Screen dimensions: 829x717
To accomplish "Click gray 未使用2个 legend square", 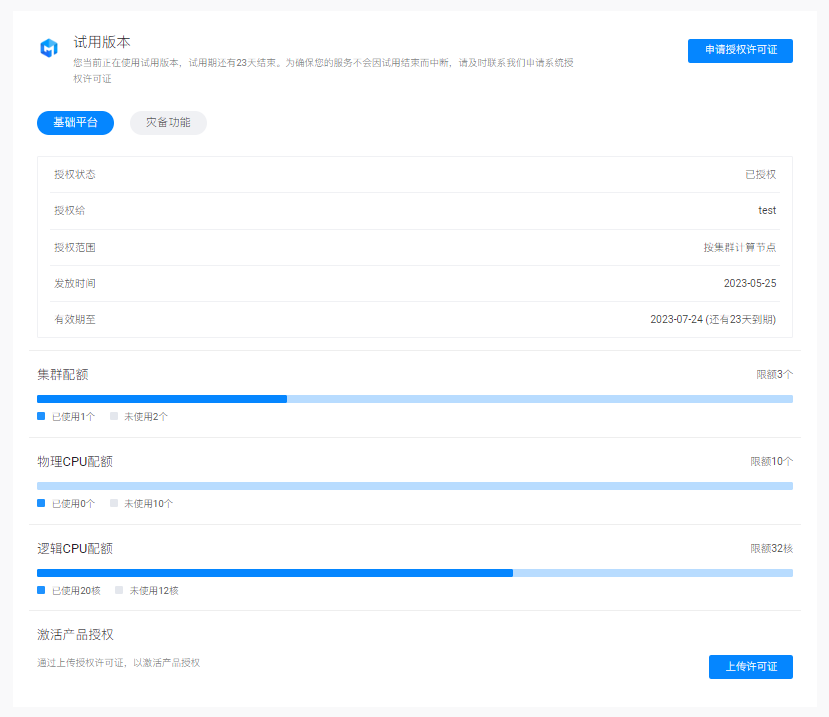I will pos(114,416).
